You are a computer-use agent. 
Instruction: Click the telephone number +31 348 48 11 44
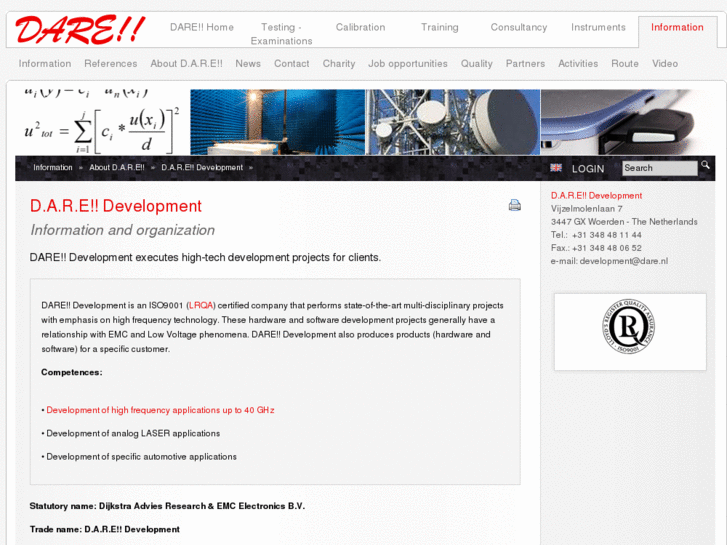[x=606, y=235]
